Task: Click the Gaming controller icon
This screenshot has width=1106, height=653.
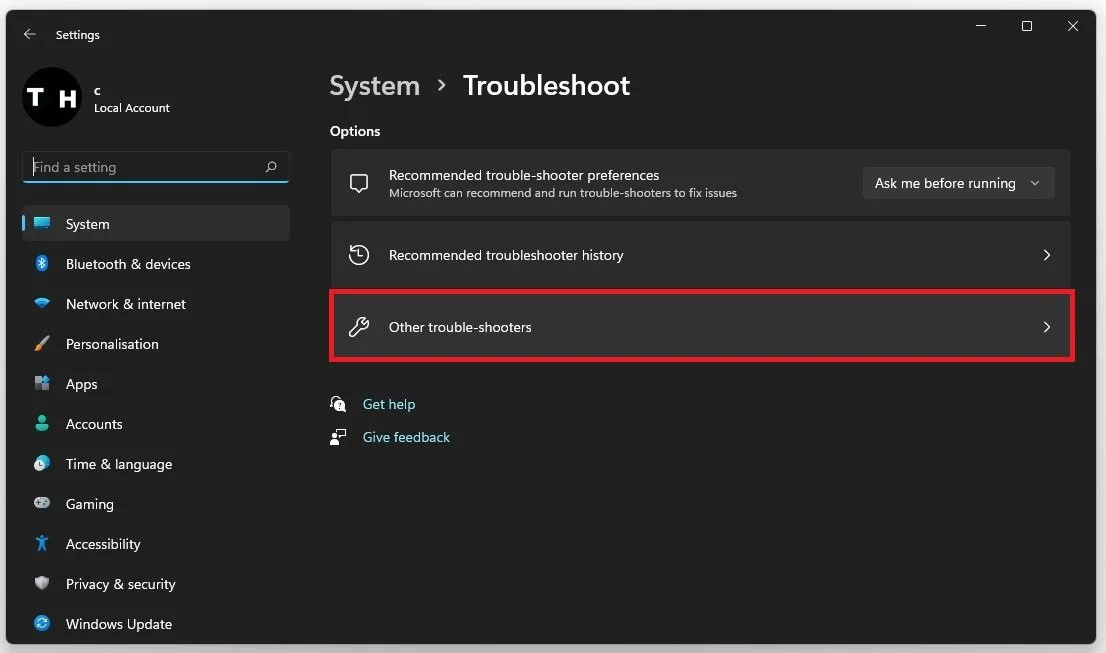Action: tap(42, 503)
